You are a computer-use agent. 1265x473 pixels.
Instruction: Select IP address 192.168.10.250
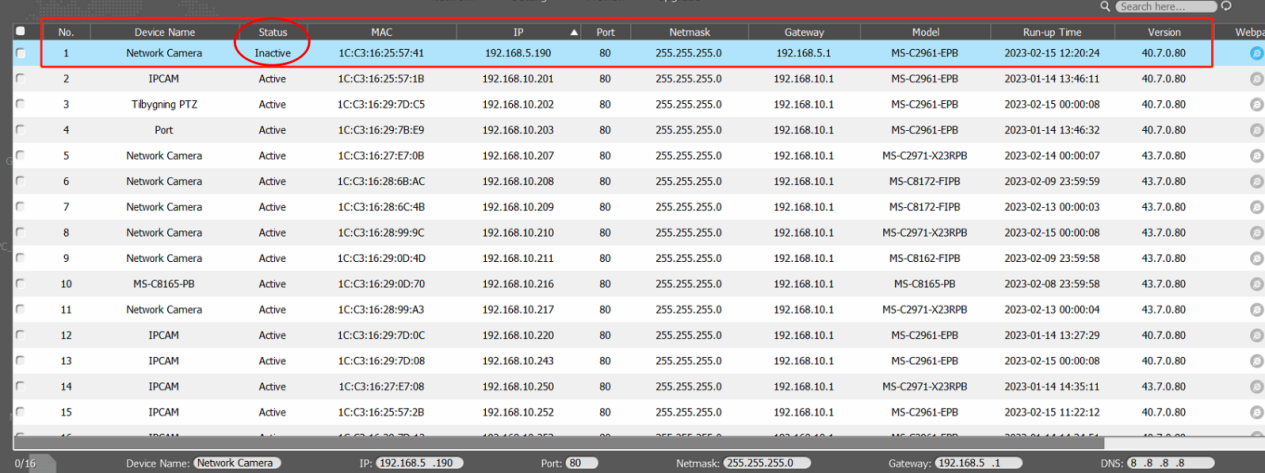pyautogui.click(x=518, y=387)
